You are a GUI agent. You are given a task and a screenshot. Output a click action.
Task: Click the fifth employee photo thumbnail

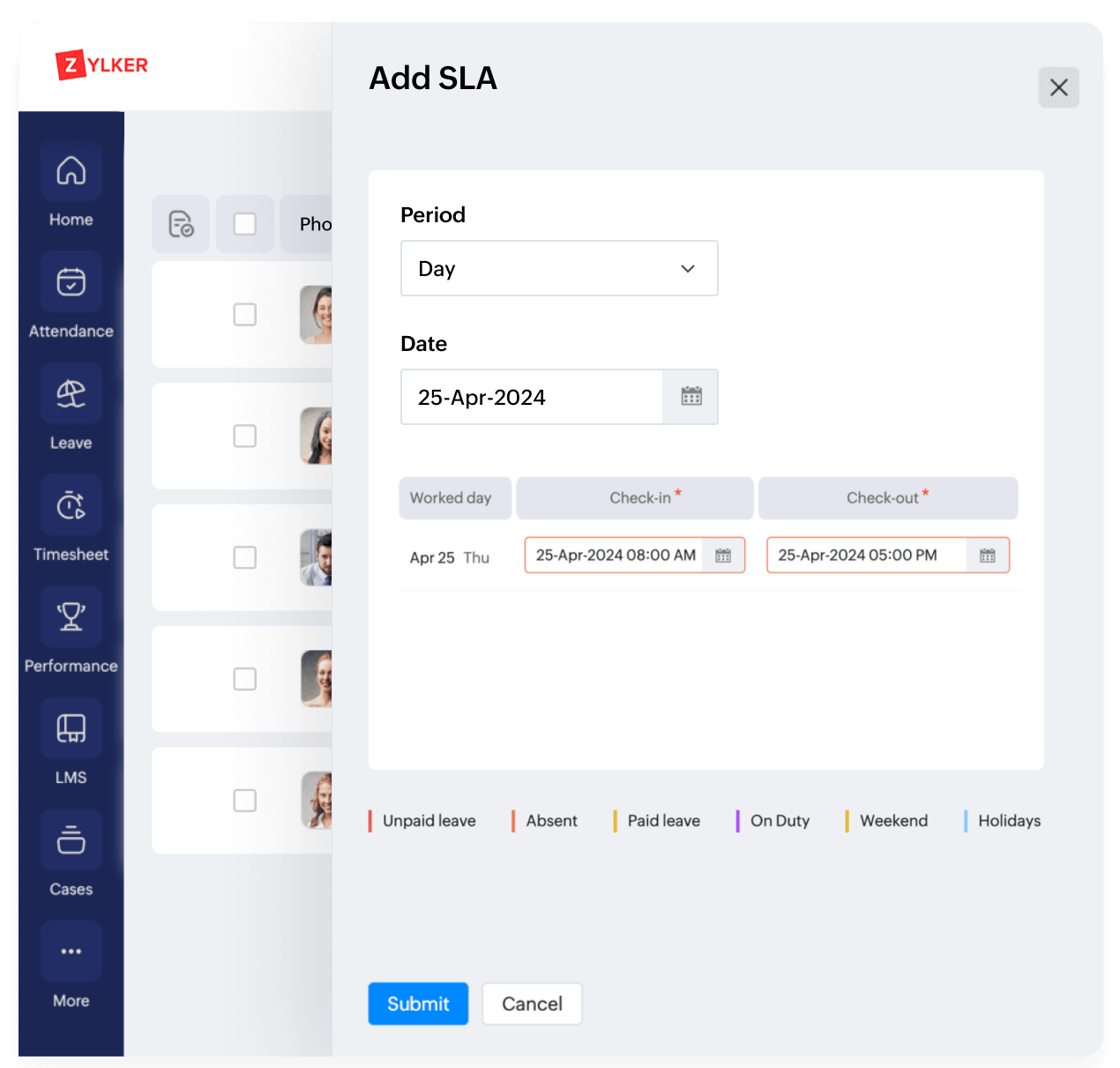[x=316, y=801]
